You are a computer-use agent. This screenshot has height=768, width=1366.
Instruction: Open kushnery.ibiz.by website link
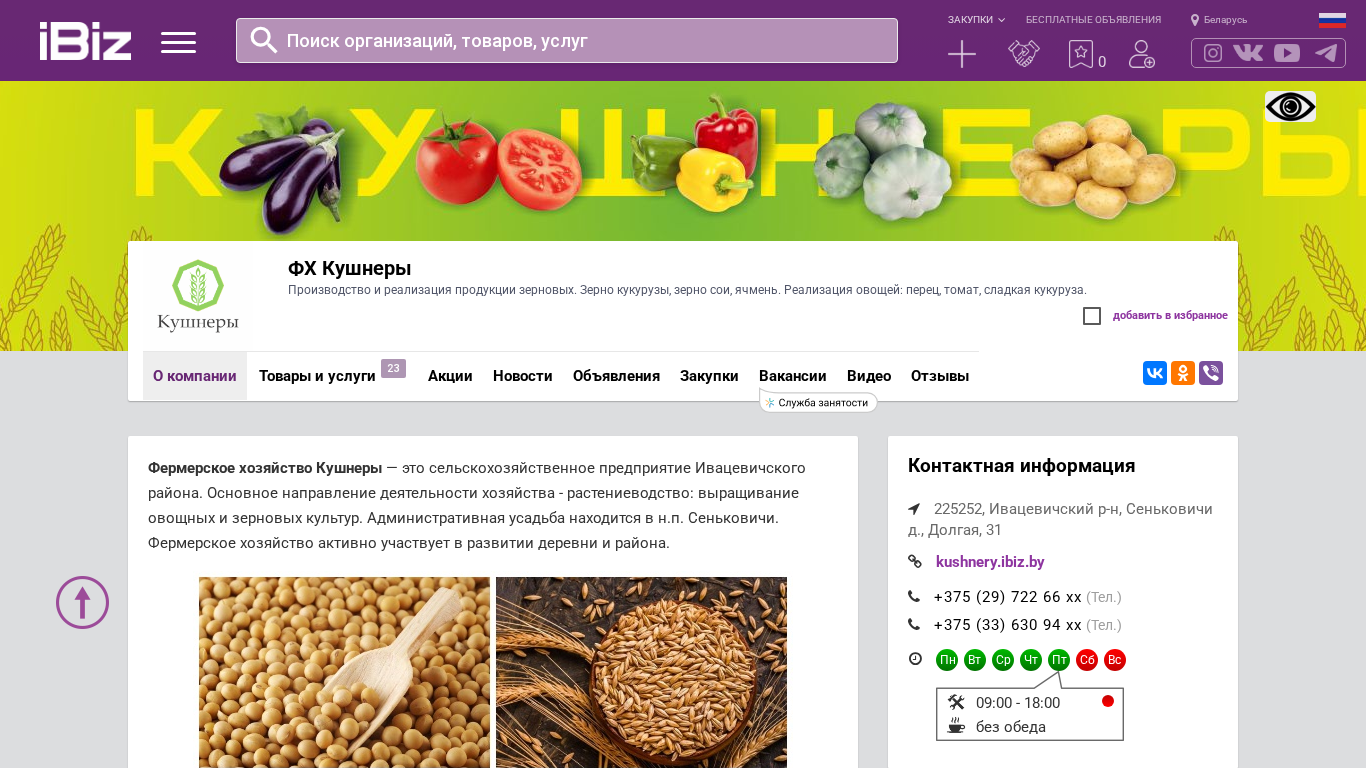coord(990,562)
